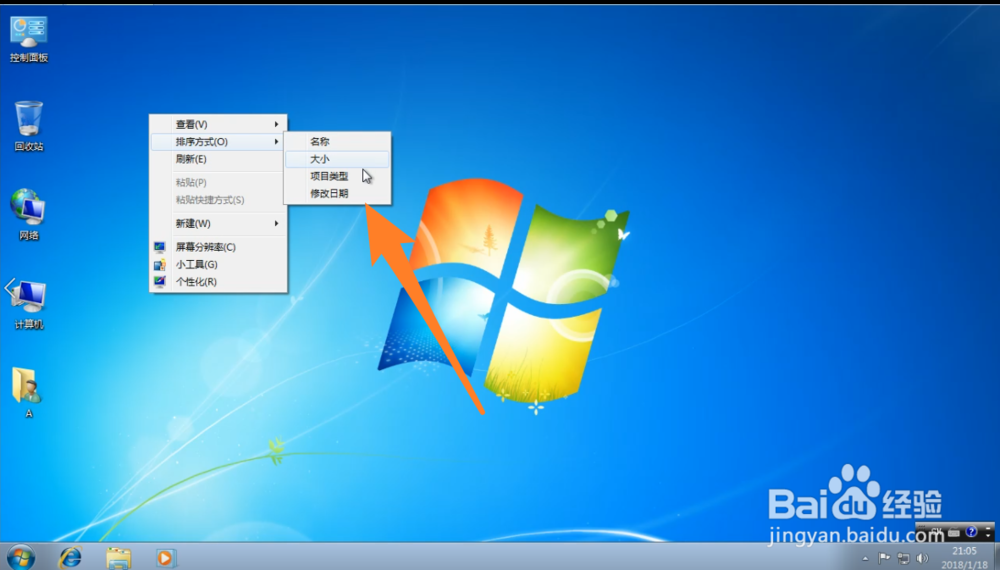Open the Action Center flag icon
The width and height of the screenshot is (1000, 570).
tap(884, 558)
